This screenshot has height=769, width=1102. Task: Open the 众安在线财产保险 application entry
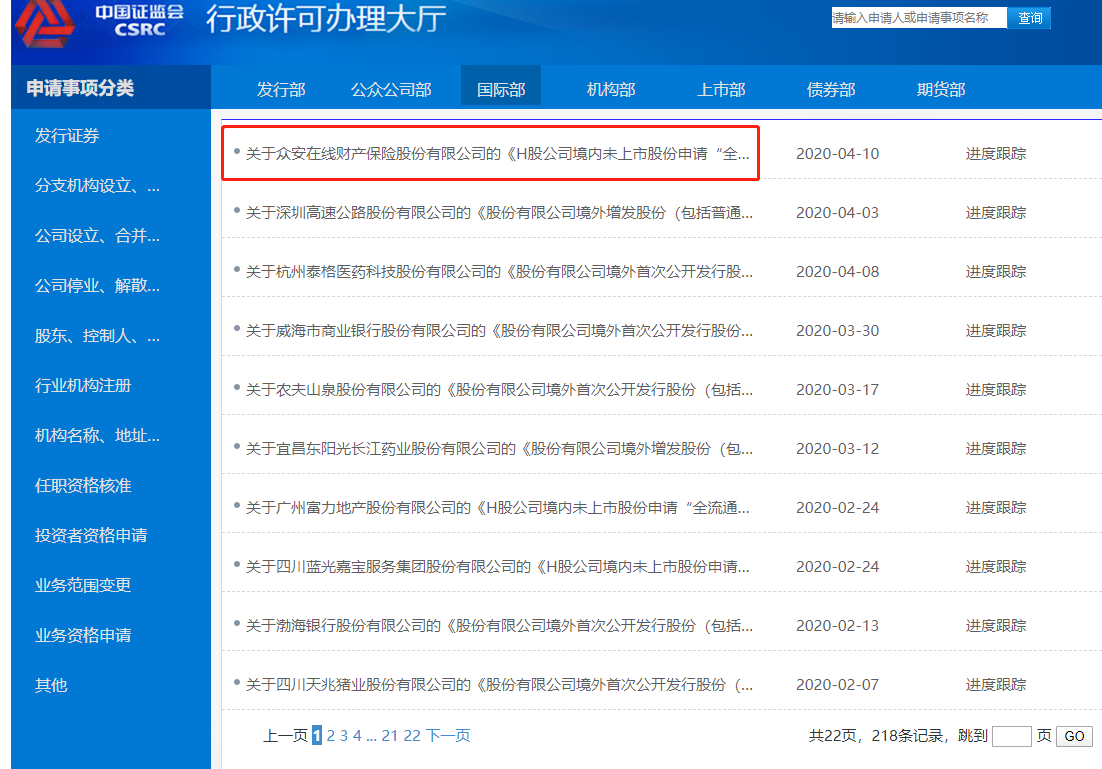point(498,154)
